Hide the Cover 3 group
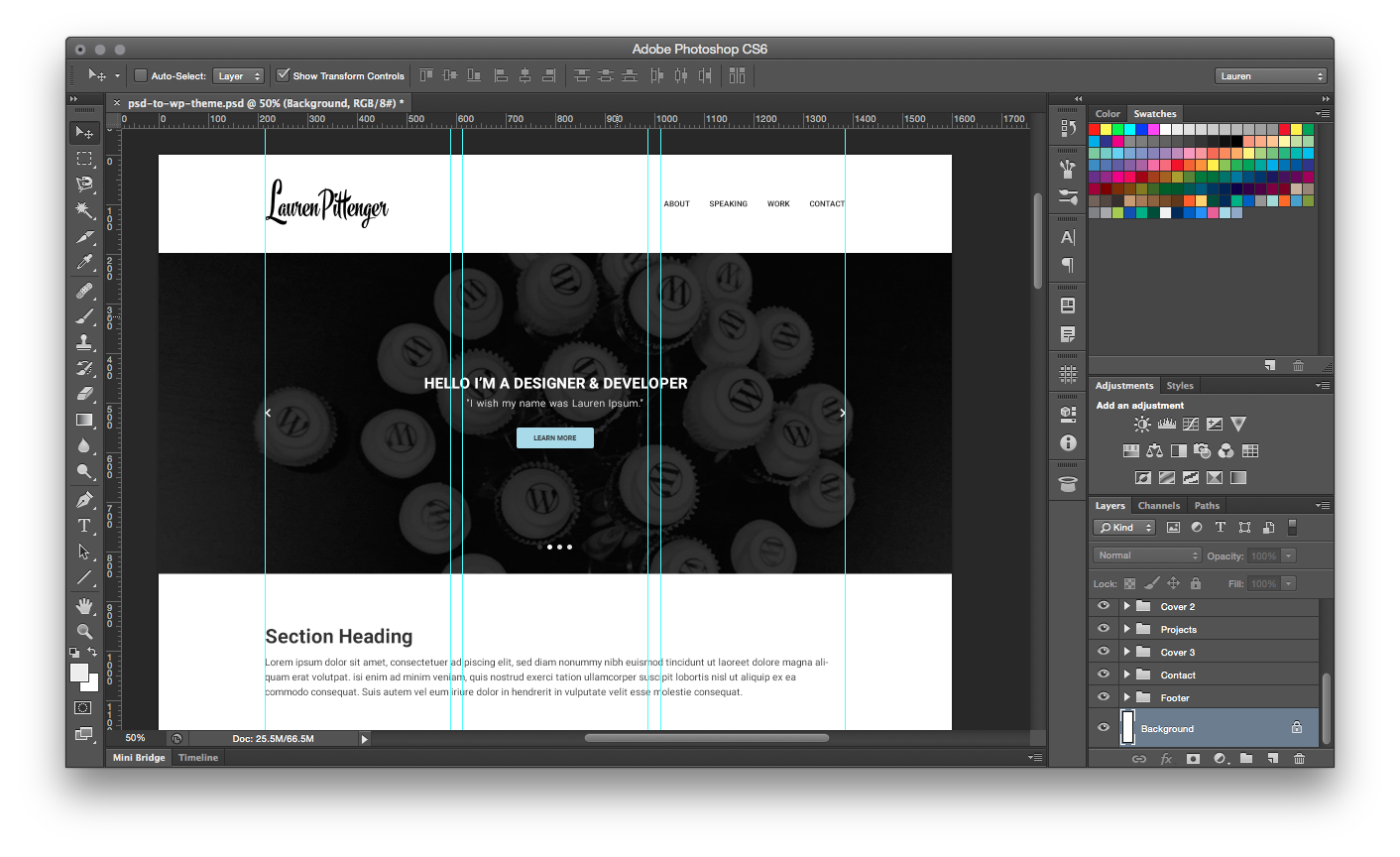Viewport: 1400px width, 857px height. (x=1103, y=652)
